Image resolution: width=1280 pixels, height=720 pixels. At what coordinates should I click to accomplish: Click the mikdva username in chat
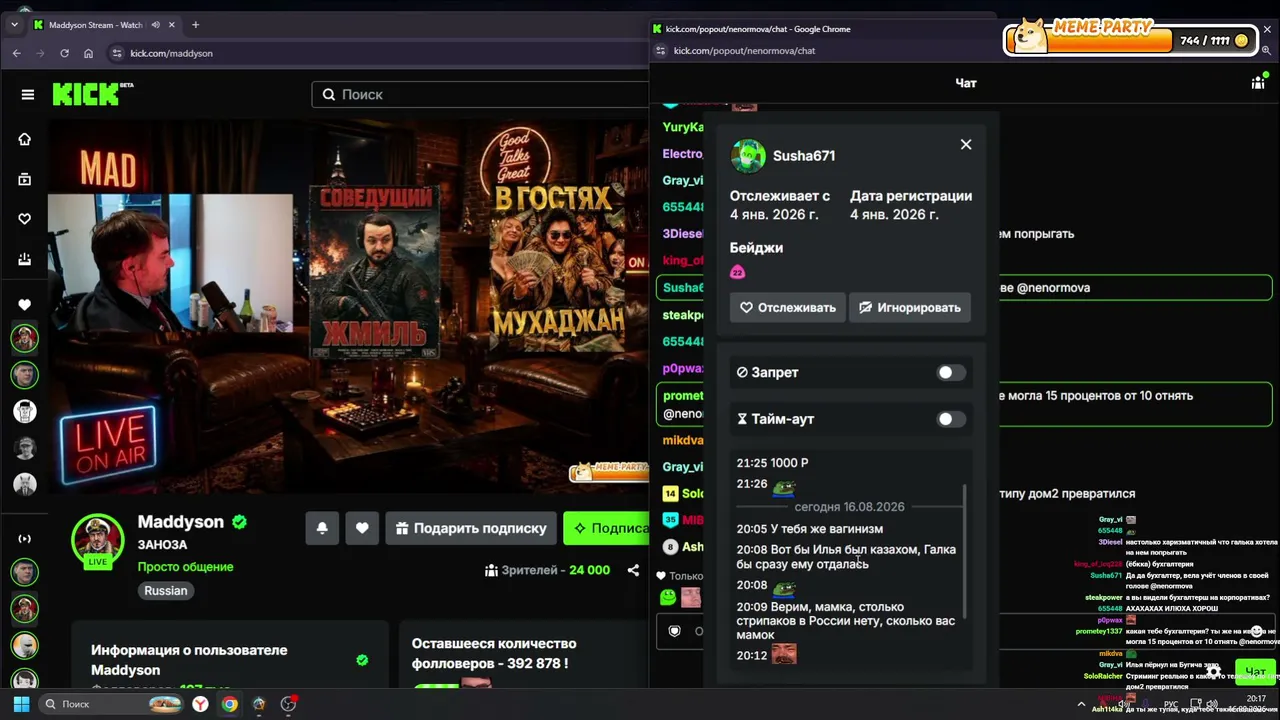point(683,440)
